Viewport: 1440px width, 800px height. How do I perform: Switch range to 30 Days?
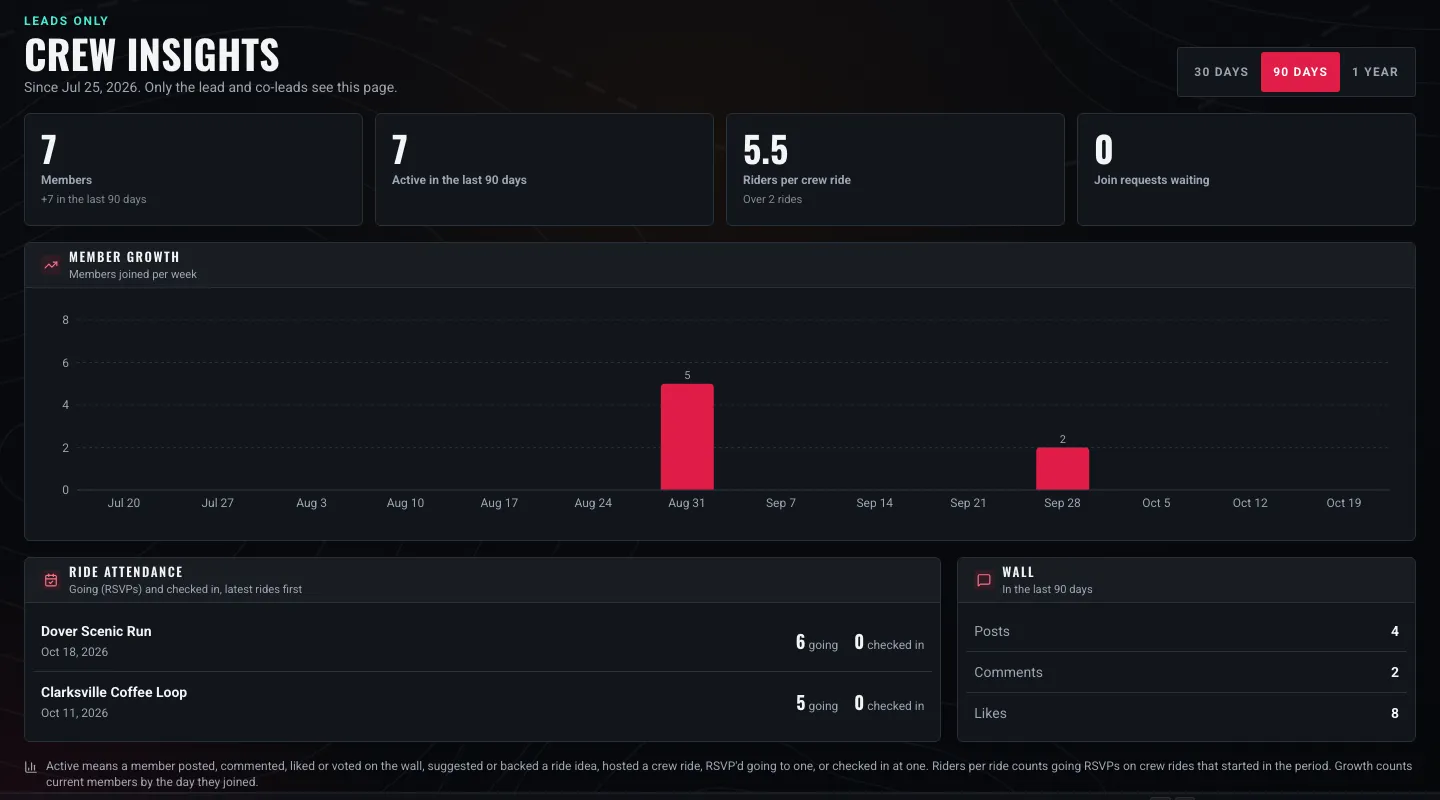pyautogui.click(x=1221, y=72)
